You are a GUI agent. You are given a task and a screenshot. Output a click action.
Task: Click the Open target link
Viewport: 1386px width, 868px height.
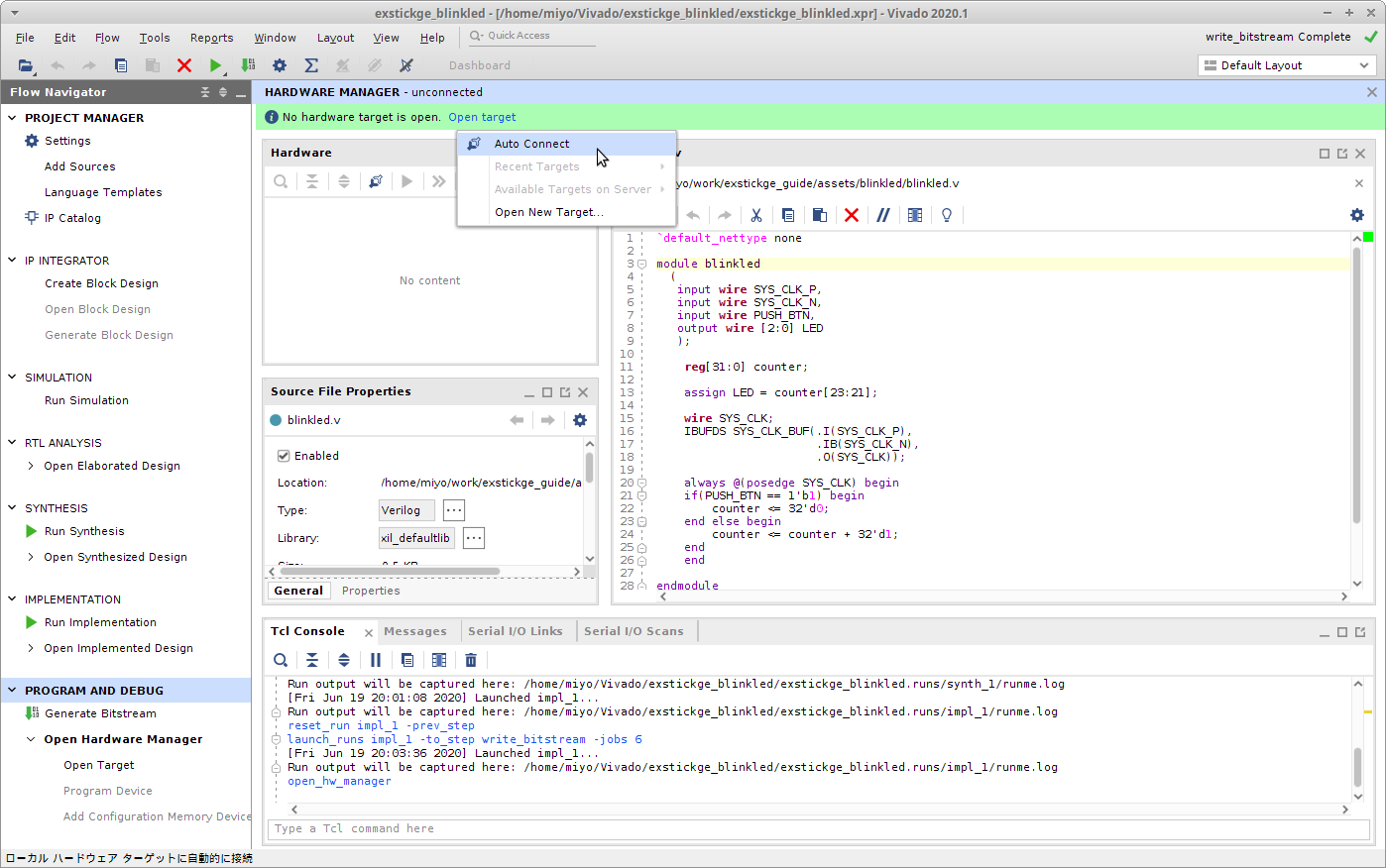[x=482, y=117]
